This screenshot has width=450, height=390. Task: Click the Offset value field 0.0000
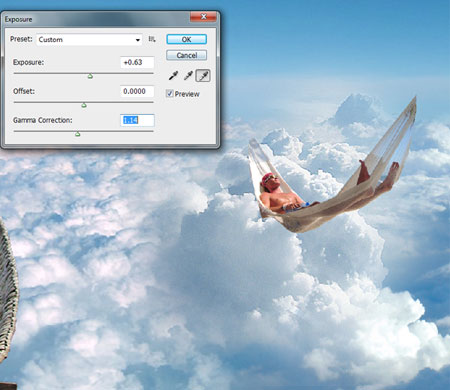click(137, 91)
